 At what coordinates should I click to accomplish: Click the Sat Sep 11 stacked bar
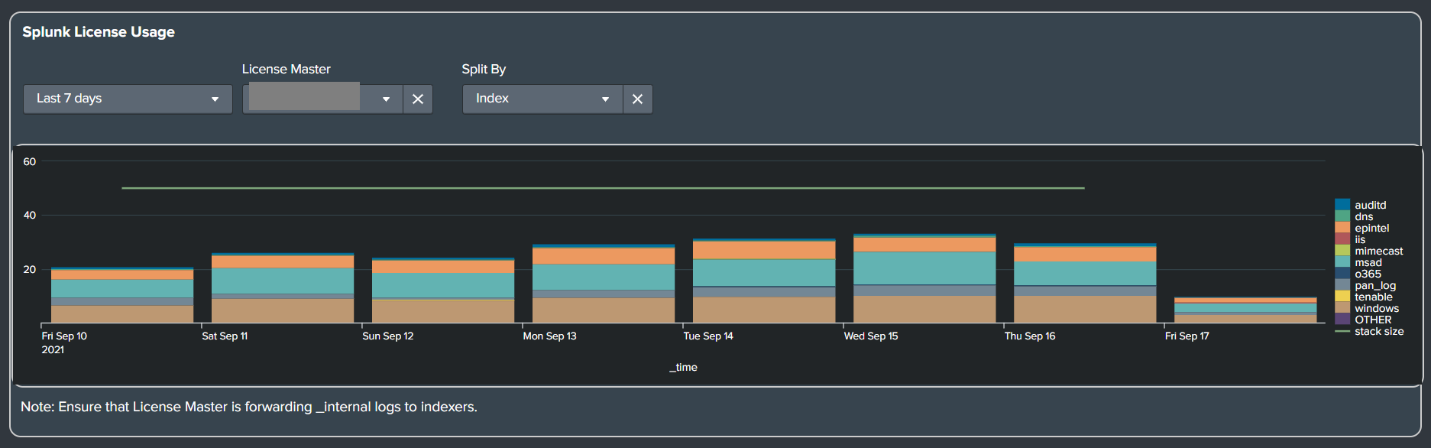point(283,288)
